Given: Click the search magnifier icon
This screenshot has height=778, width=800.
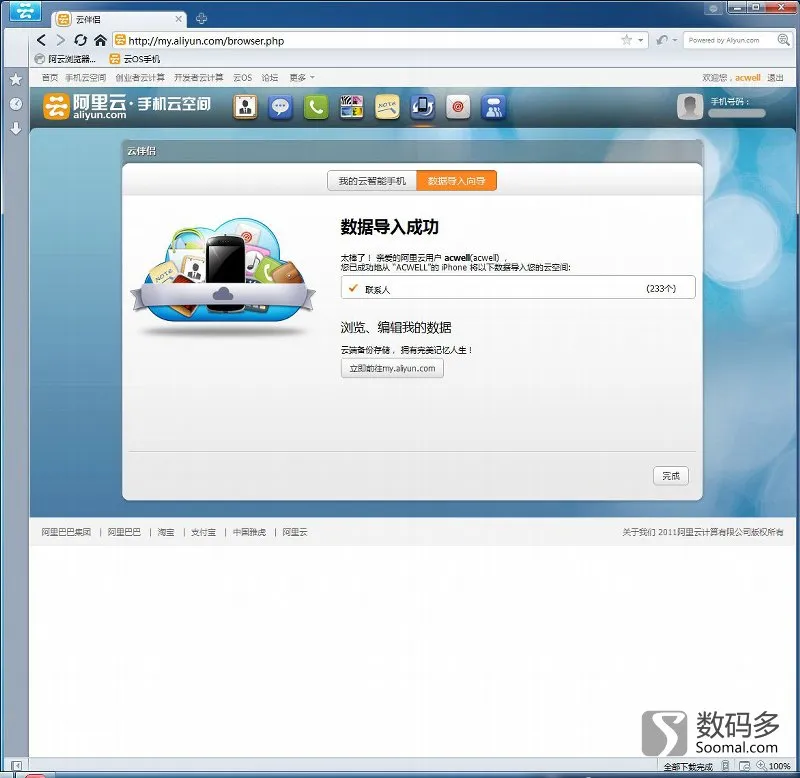Looking at the screenshot, I should [x=783, y=40].
